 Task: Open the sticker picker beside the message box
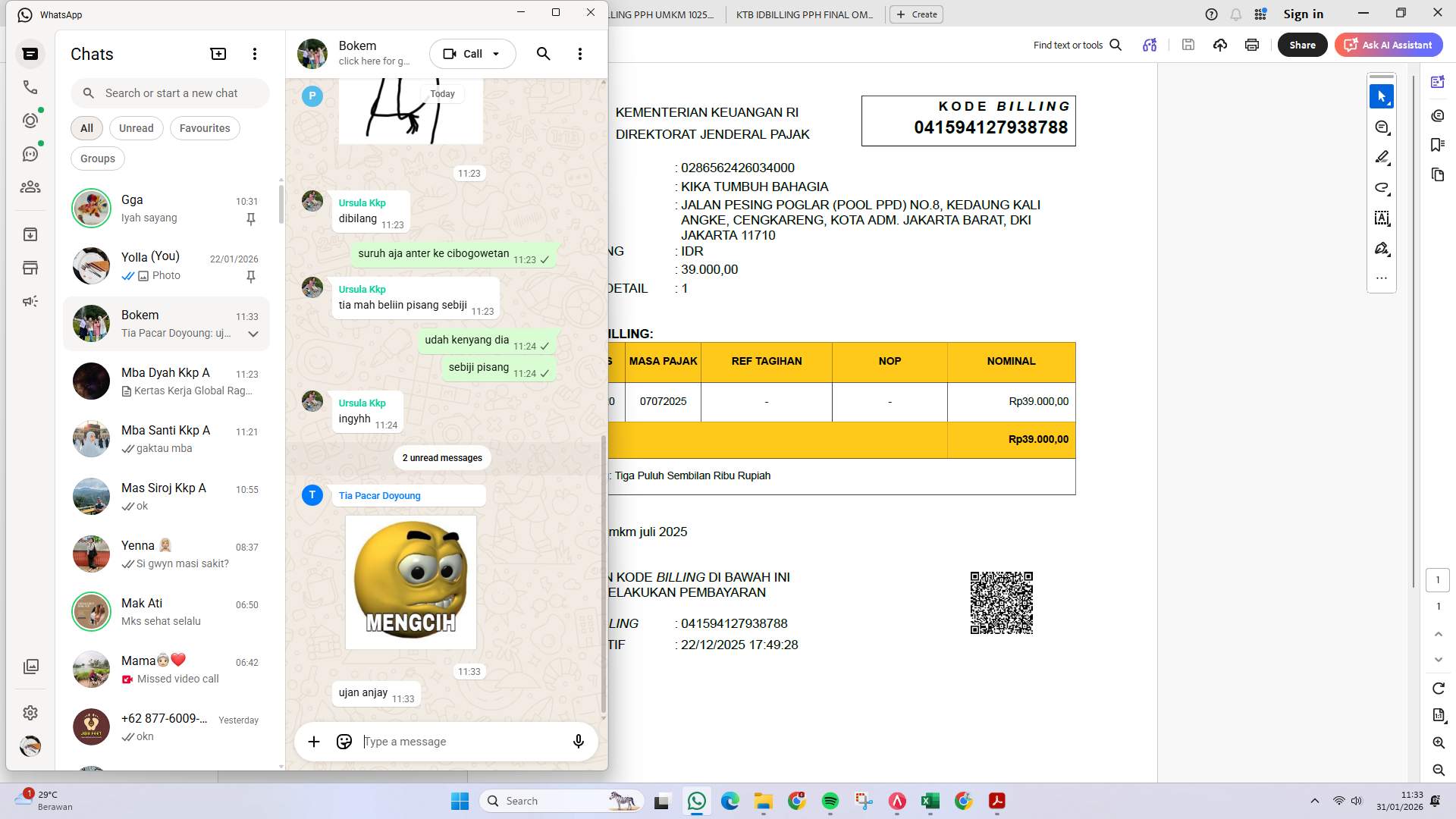coord(344,741)
